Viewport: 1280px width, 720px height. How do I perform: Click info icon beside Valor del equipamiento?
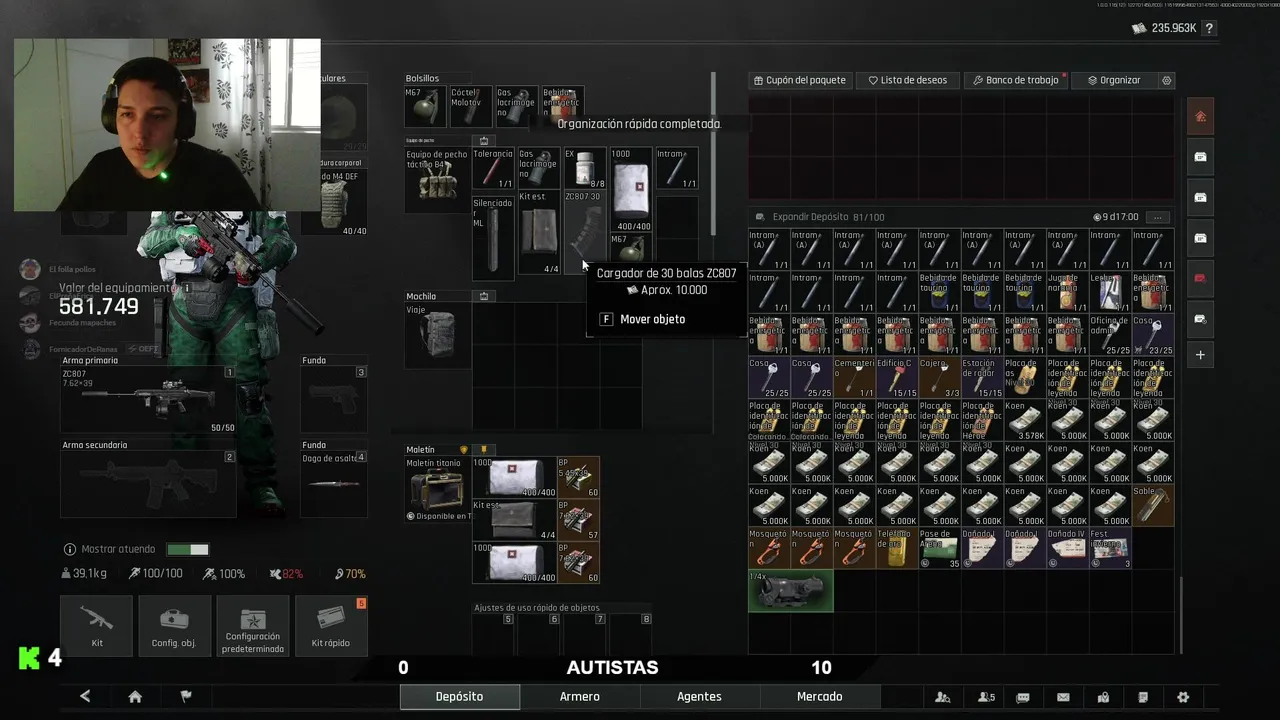point(186,287)
